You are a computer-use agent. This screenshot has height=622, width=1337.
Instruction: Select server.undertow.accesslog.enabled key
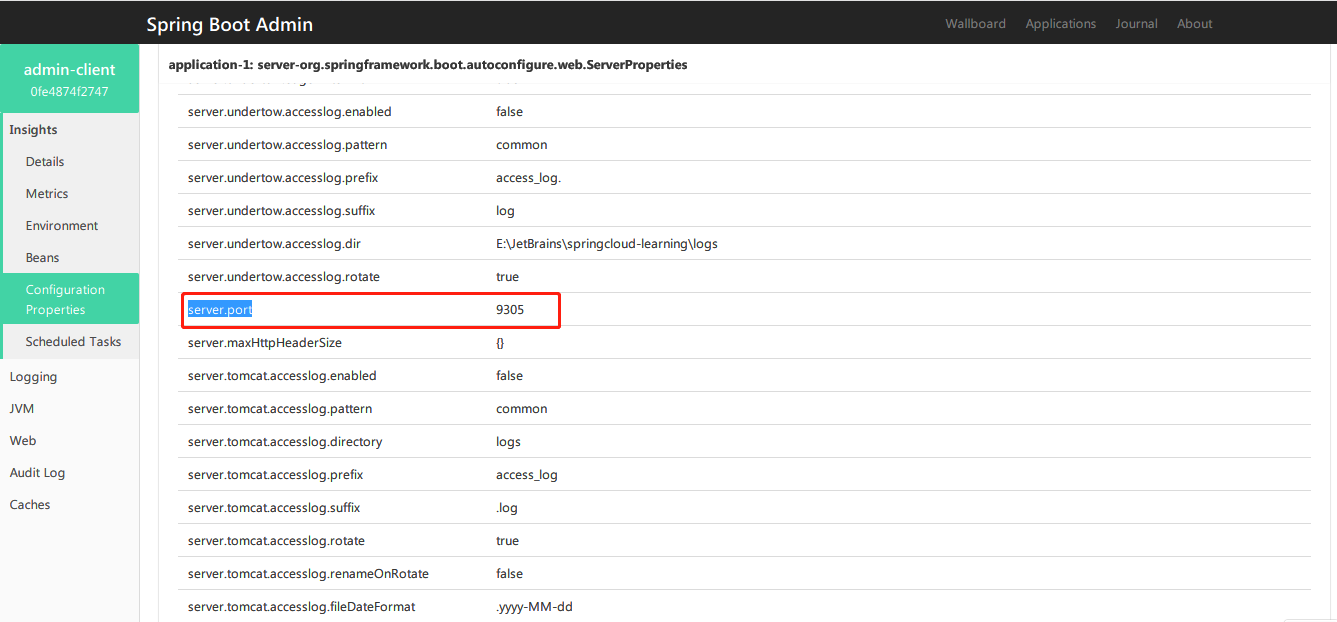[x=289, y=112]
